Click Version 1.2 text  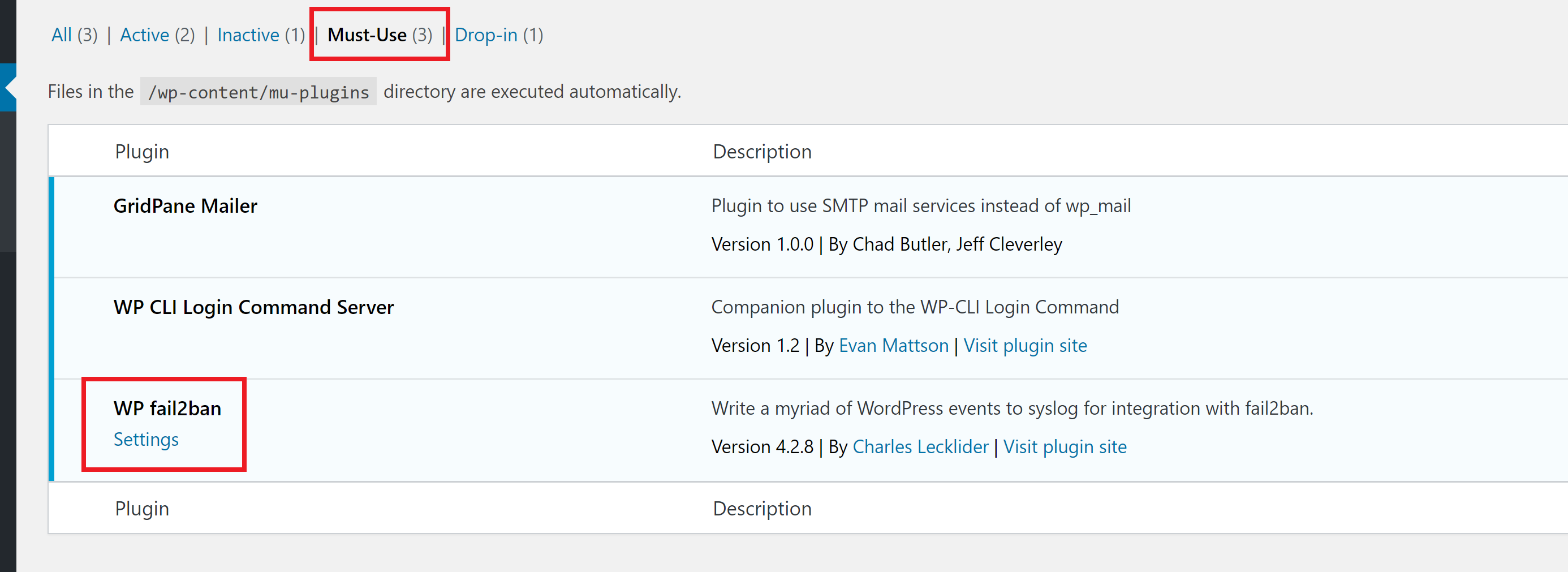click(x=755, y=346)
